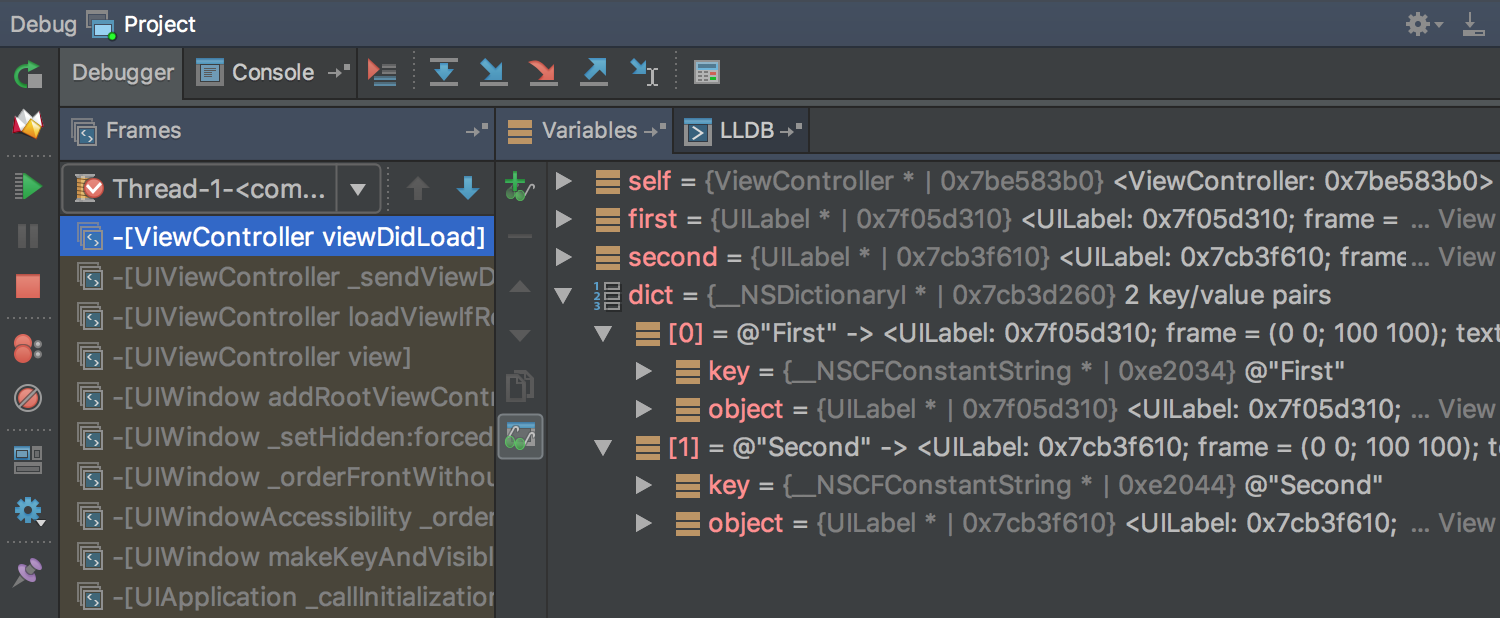Click the Rerun icon in left sidebar
Image resolution: width=1500 pixels, height=618 pixels.
click(x=28, y=74)
